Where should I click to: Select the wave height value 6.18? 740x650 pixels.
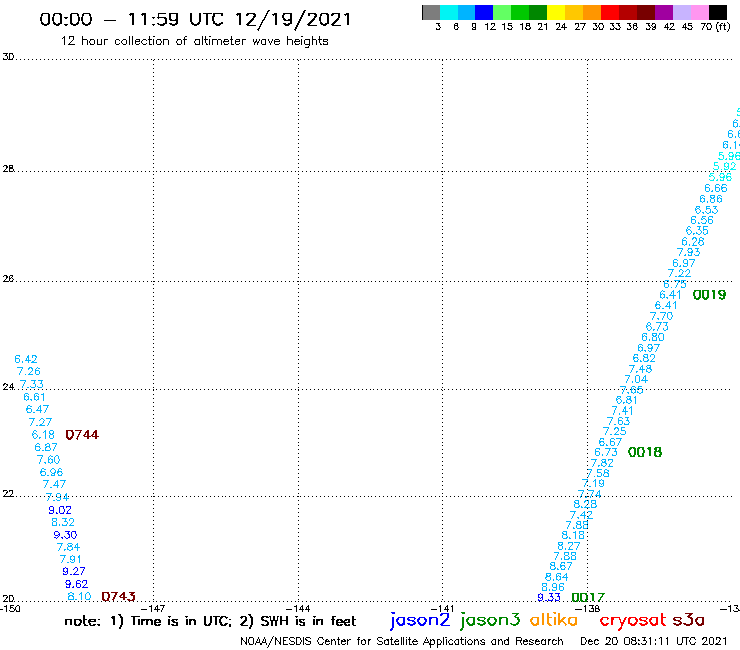point(43,434)
